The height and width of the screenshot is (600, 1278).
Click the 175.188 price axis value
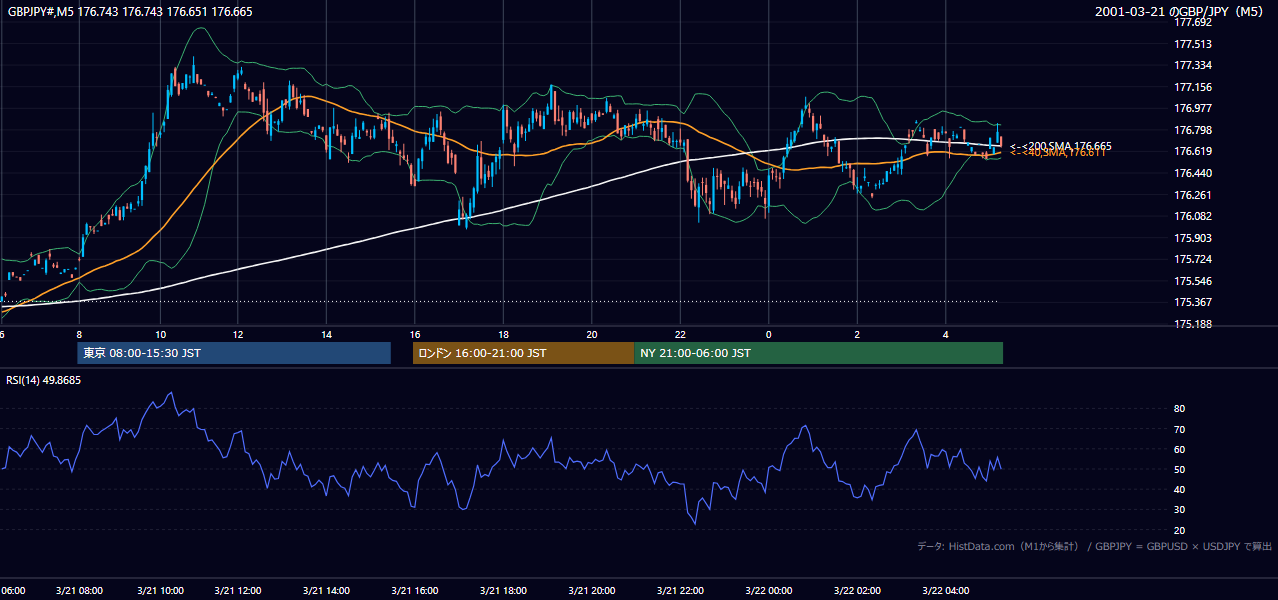[x=1192, y=324]
